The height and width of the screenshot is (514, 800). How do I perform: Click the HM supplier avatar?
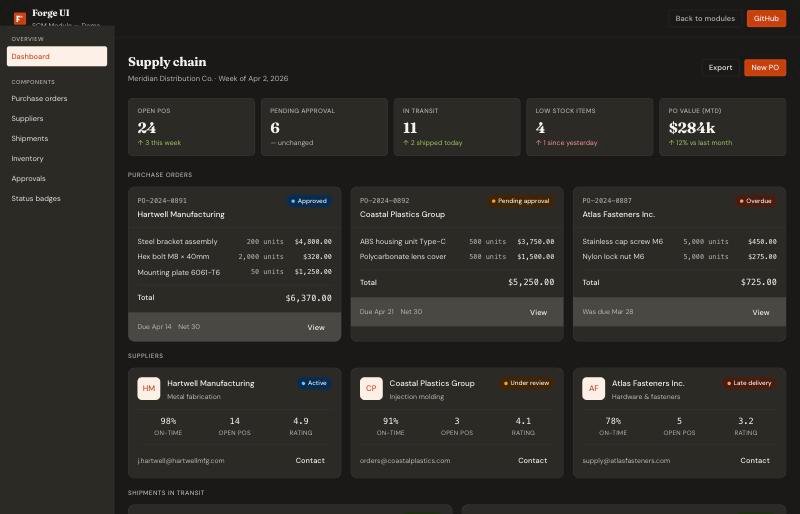148,388
